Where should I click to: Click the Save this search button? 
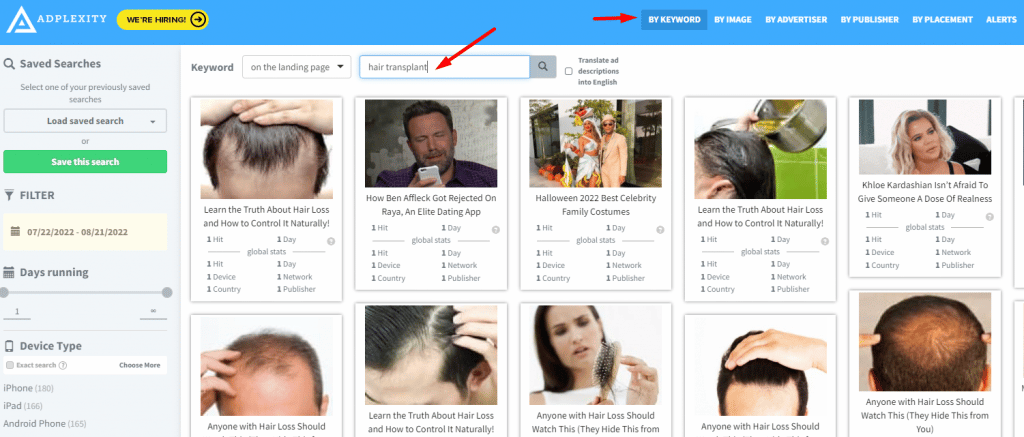(x=85, y=161)
